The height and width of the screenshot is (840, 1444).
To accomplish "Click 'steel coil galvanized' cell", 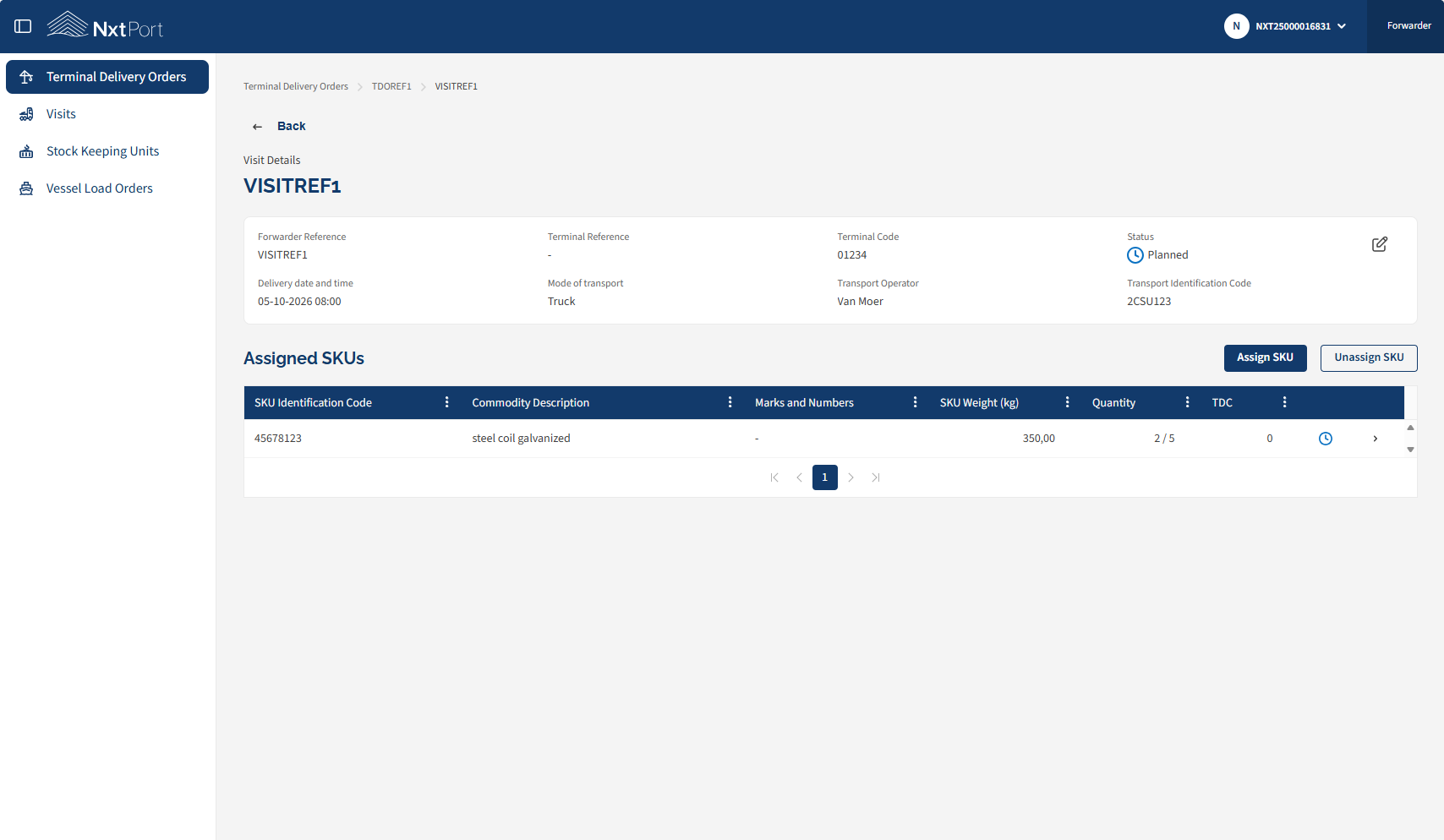I will pos(522,439).
